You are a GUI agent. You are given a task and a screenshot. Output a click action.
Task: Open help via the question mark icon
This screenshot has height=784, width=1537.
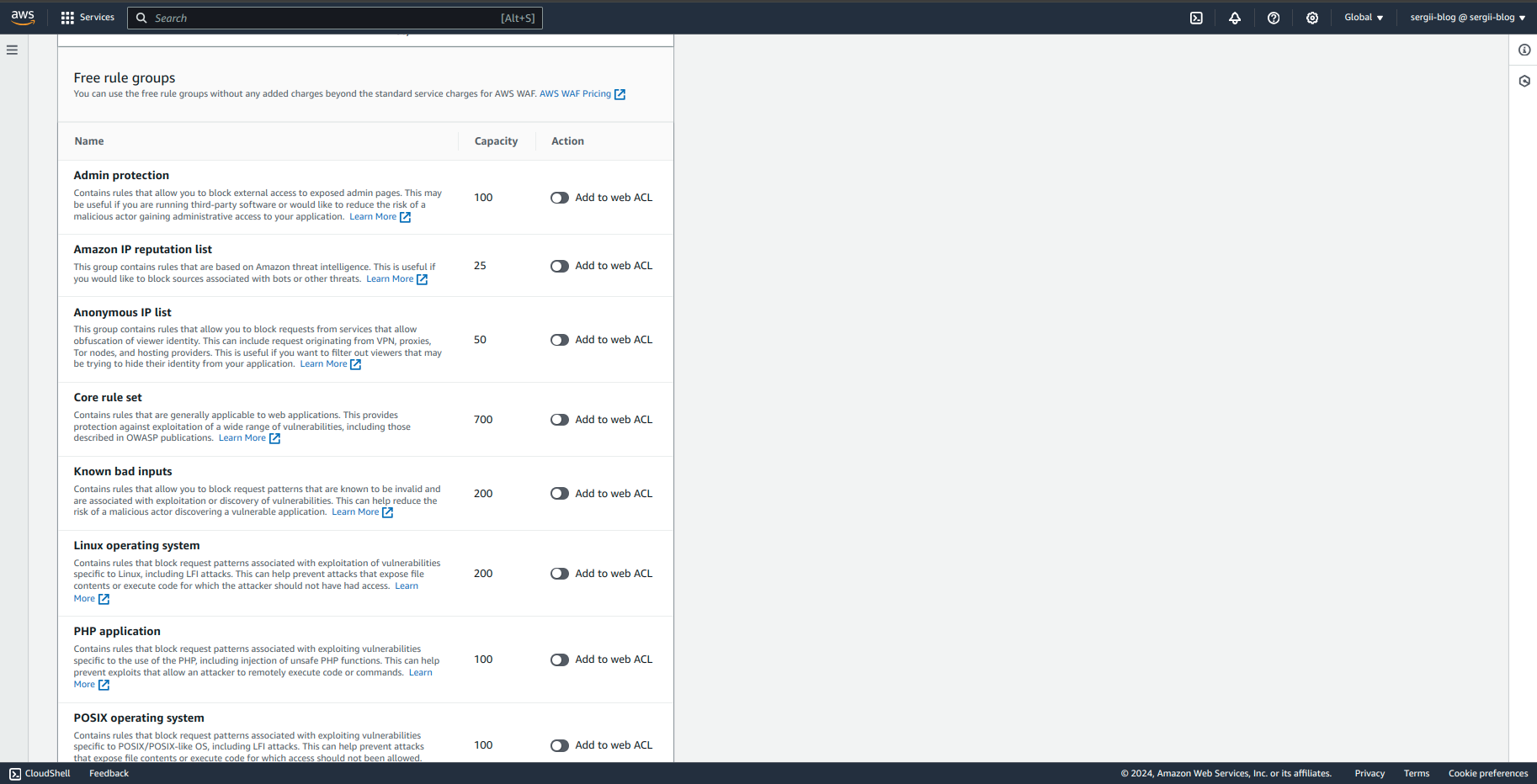[x=1274, y=17]
